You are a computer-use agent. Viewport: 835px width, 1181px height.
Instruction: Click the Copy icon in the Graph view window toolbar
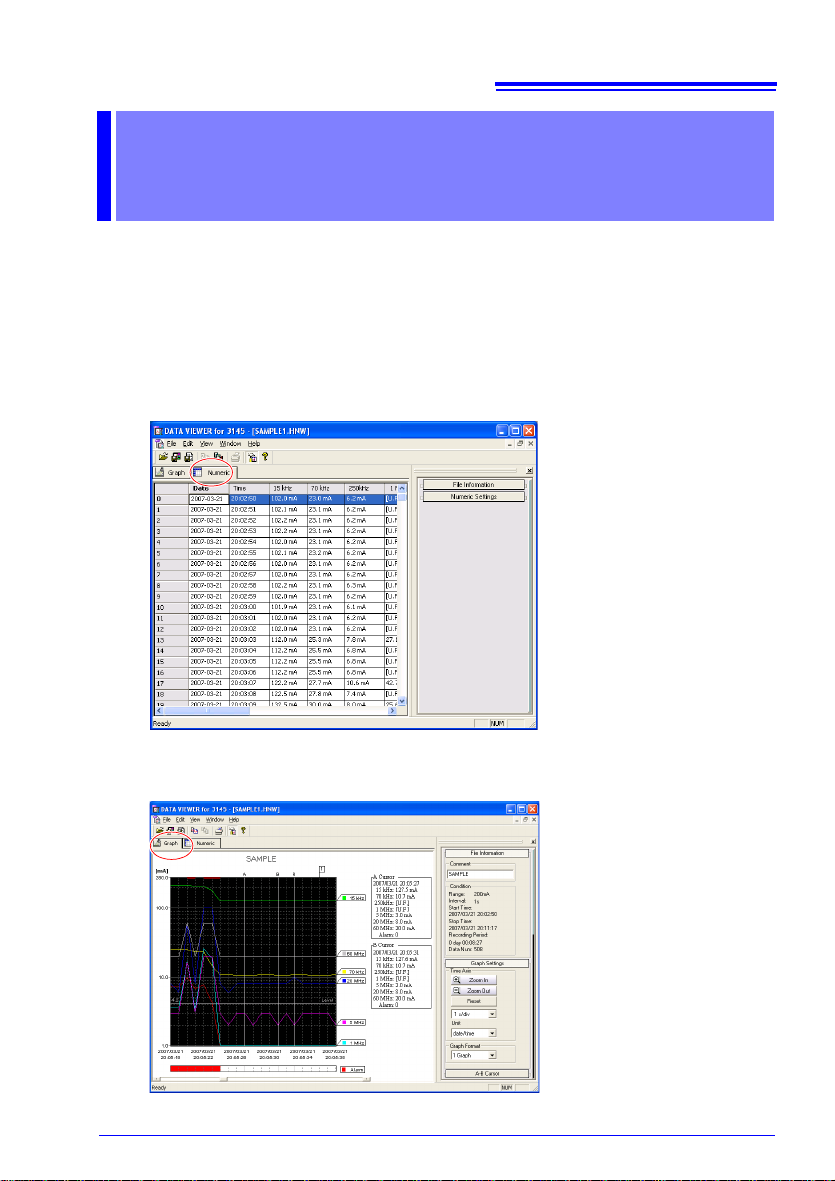(195, 831)
